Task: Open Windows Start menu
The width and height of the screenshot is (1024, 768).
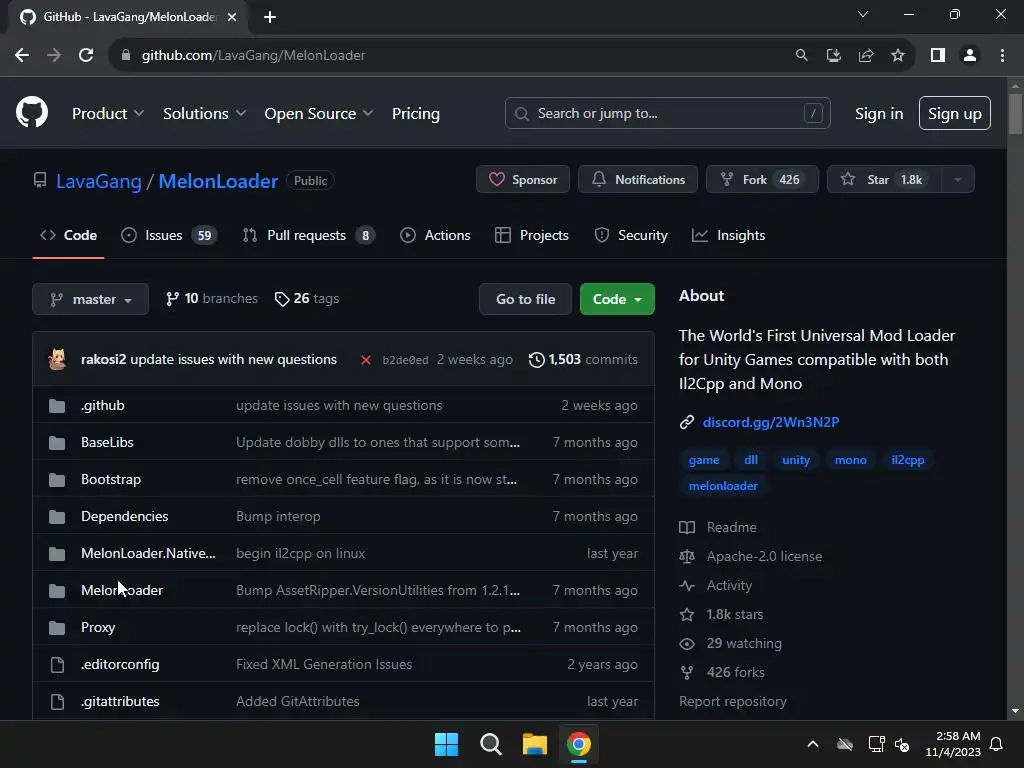Action: coord(447,744)
